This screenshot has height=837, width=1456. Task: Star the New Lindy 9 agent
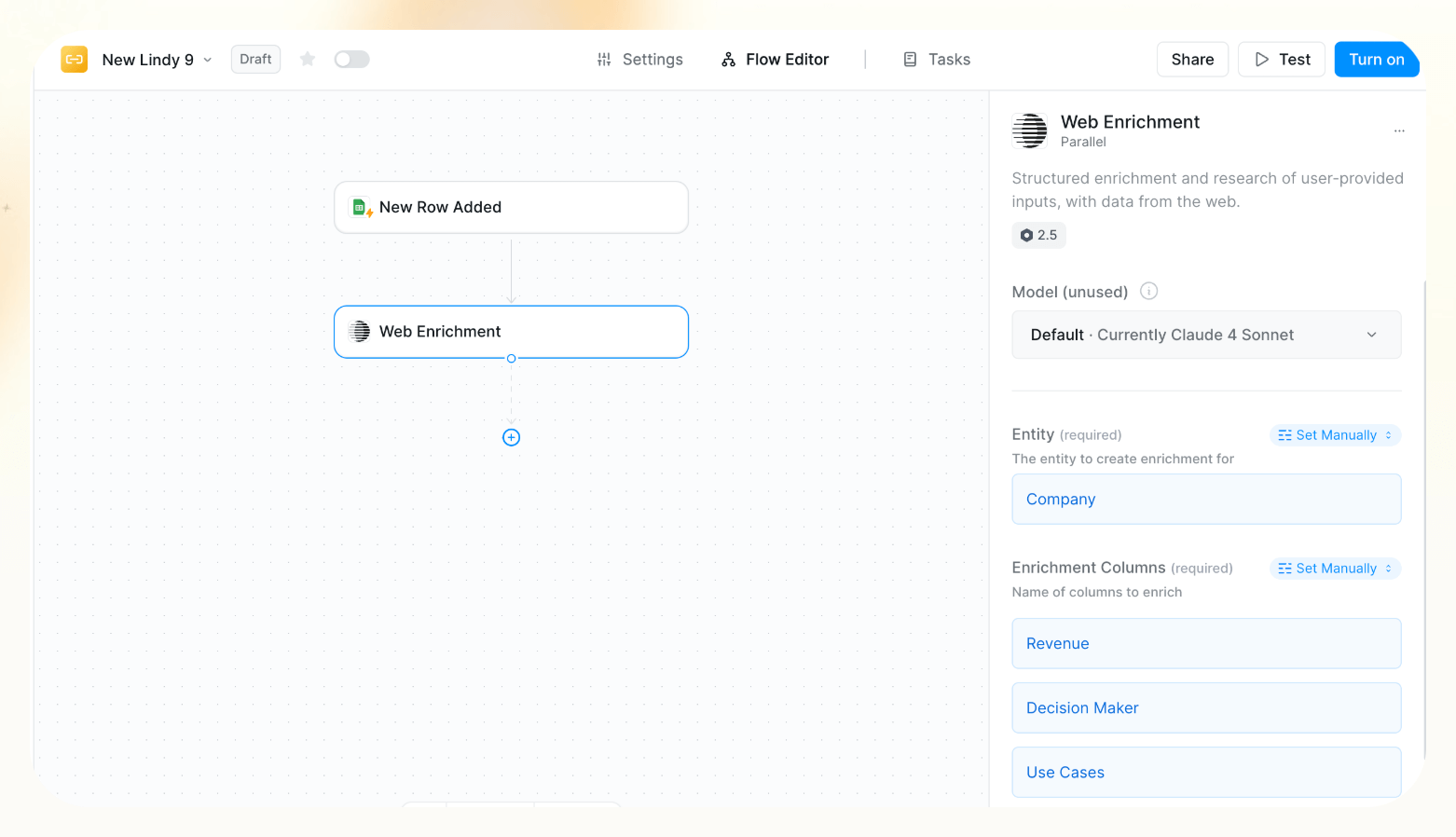click(x=308, y=59)
